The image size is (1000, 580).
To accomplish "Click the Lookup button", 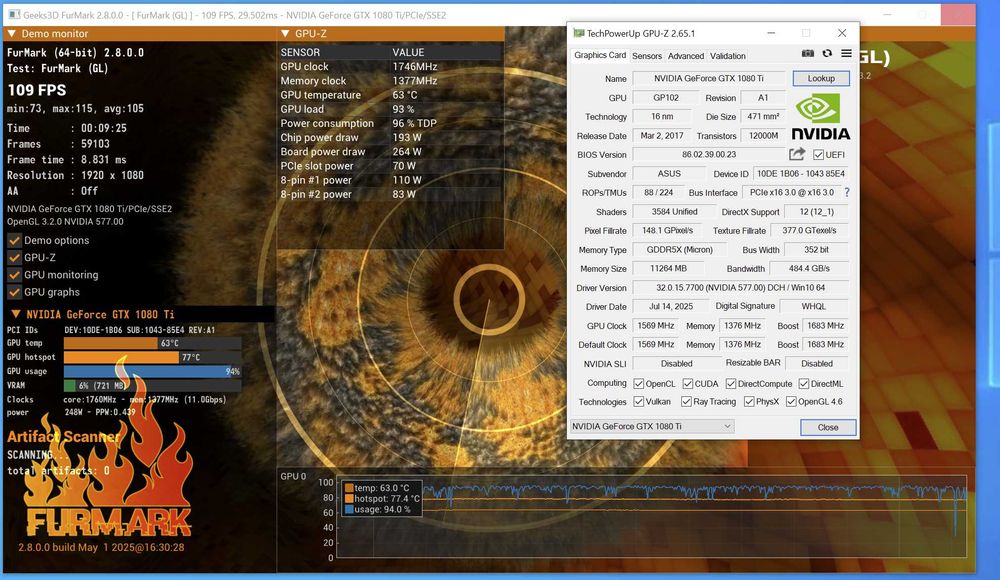I will coord(821,78).
